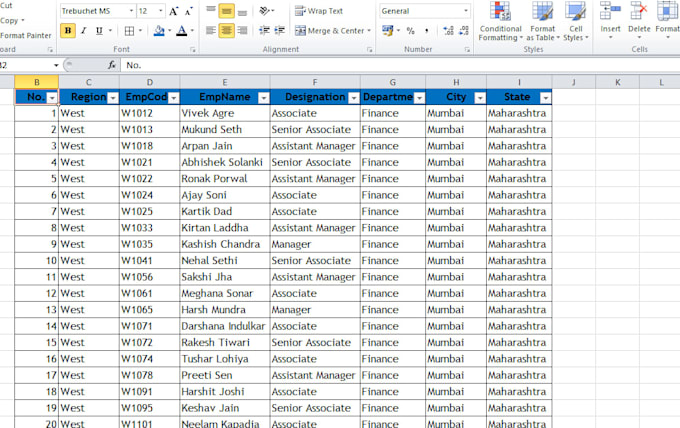Click the Orientation text angle icon
The image size is (680, 428).
click(265, 11)
